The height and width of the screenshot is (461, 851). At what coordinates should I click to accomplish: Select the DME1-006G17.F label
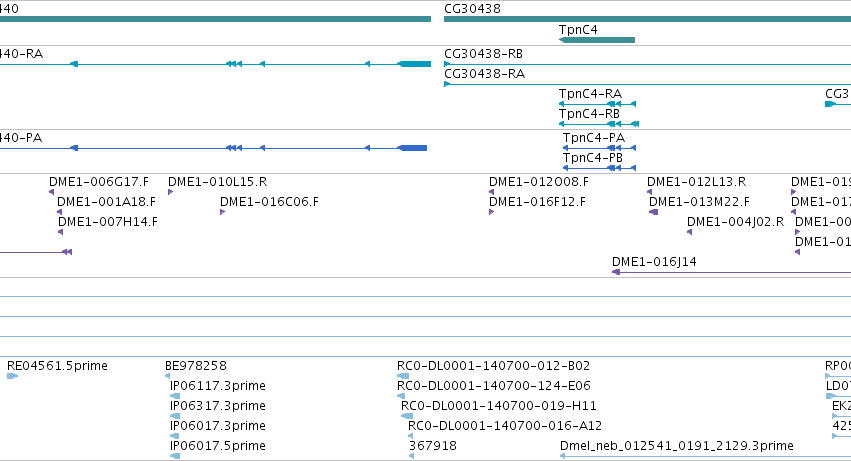(99, 182)
